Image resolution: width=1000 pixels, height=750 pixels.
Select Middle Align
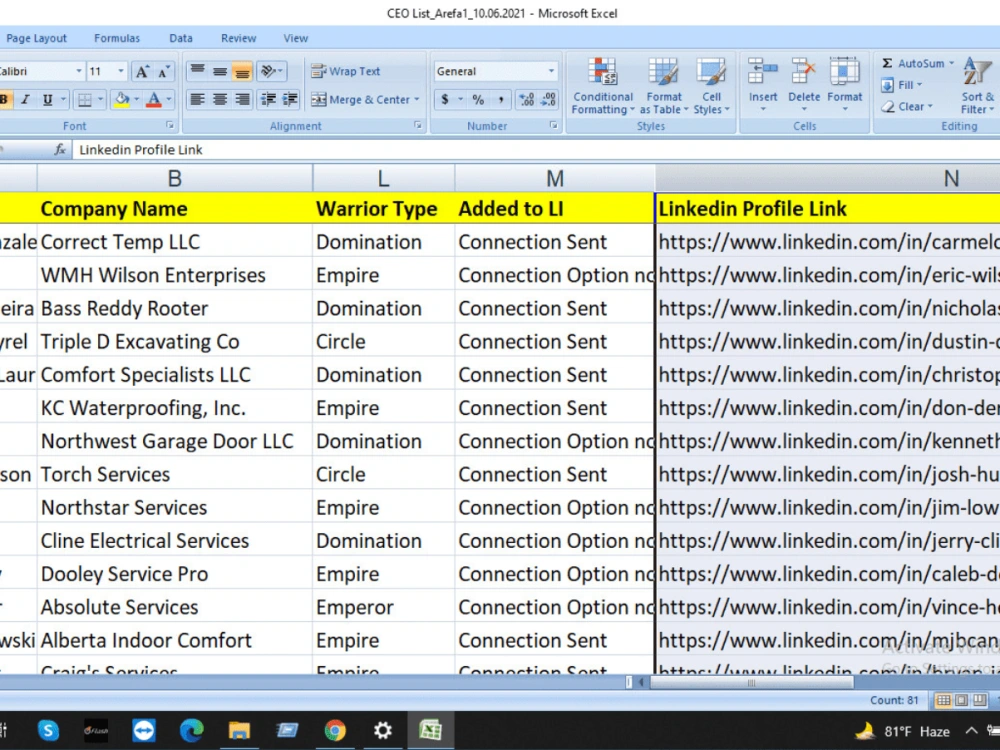point(220,71)
